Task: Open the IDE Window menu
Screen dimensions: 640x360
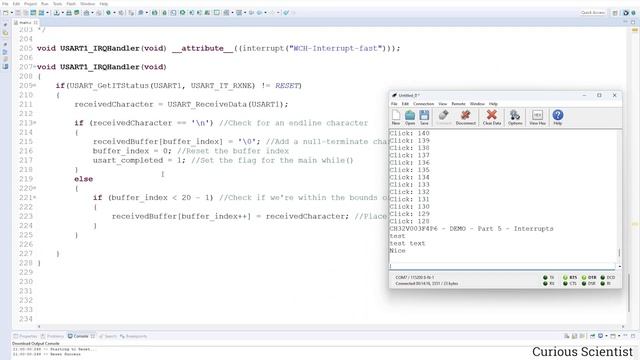Action: (87, 4)
